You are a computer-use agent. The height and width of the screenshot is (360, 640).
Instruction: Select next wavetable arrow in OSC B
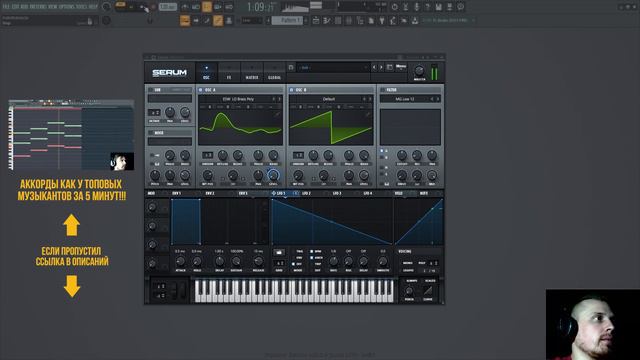pos(370,99)
